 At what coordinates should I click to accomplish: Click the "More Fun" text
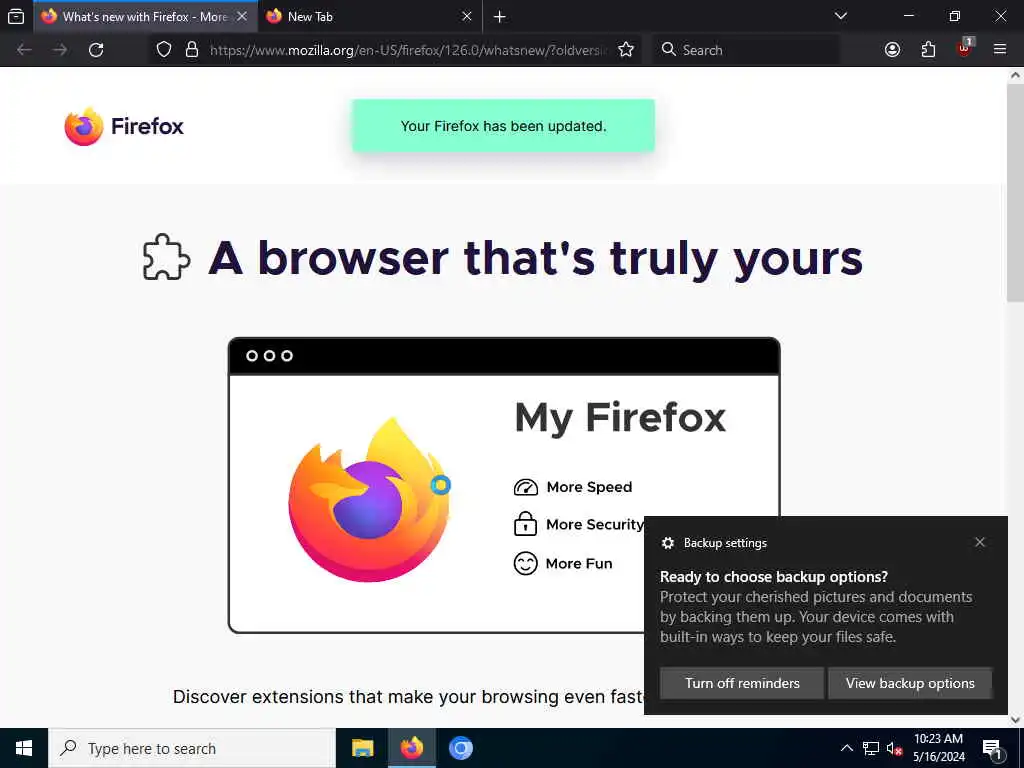pyautogui.click(x=579, y=564)
